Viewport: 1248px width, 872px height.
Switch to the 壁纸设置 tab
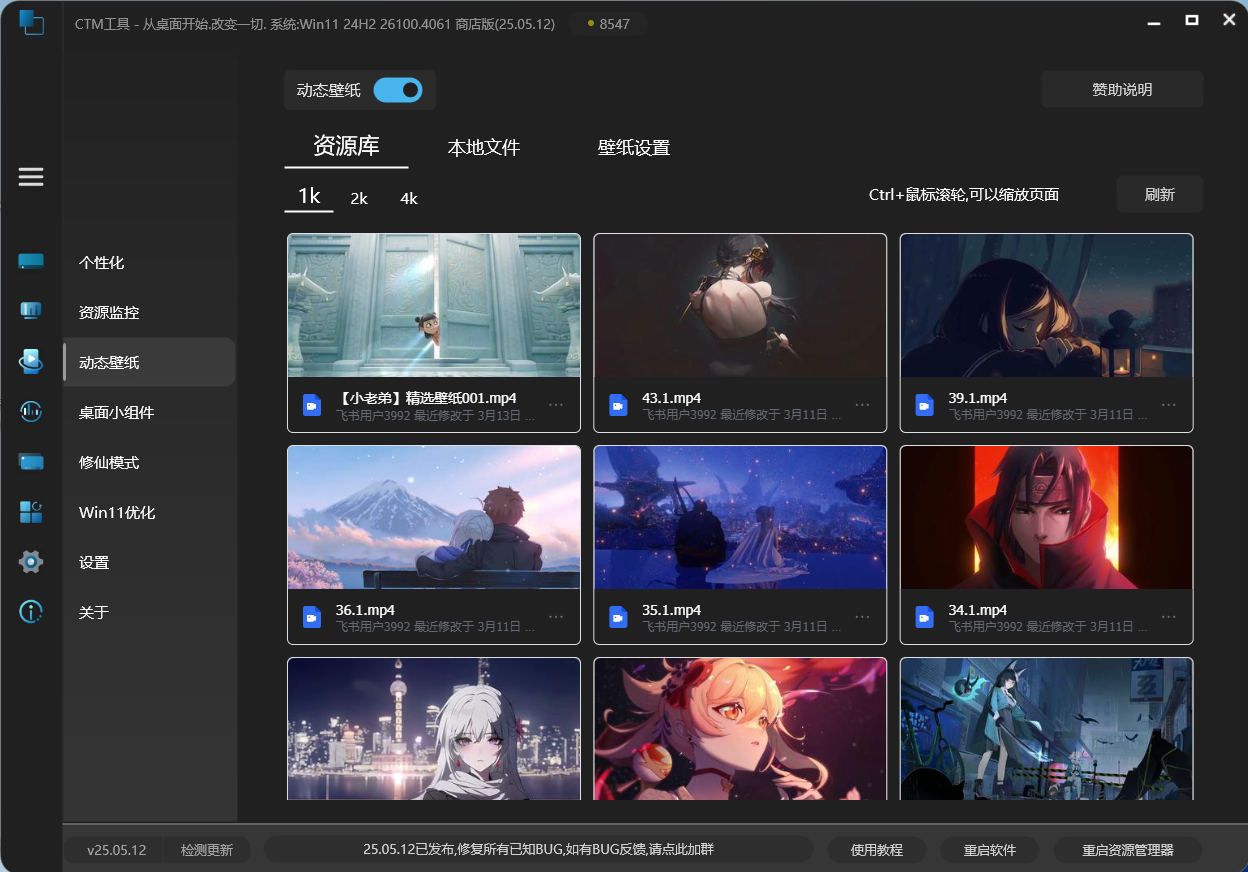point(634,148)
